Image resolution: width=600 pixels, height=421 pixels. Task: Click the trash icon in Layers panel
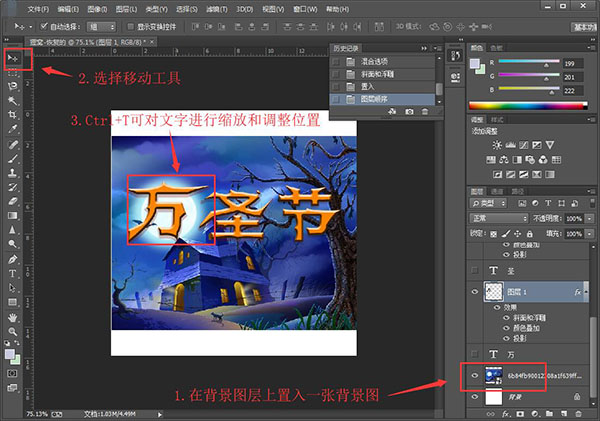578,414
